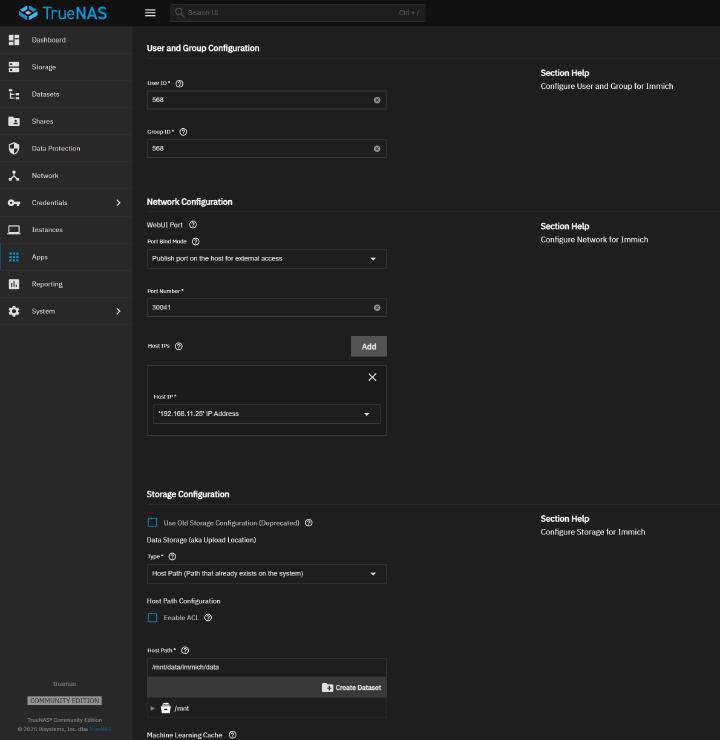Click the search magnifier icon
Screen dimensions: 720x740
pyautogui.click(x=179, y=12)
